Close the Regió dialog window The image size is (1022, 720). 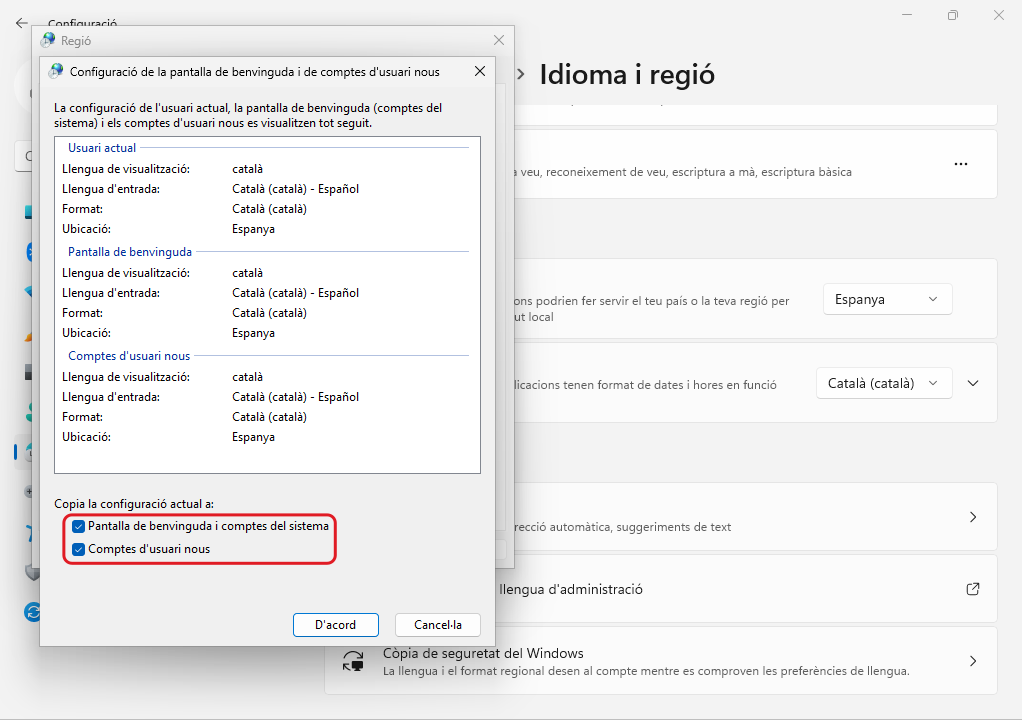pos(499,40)
